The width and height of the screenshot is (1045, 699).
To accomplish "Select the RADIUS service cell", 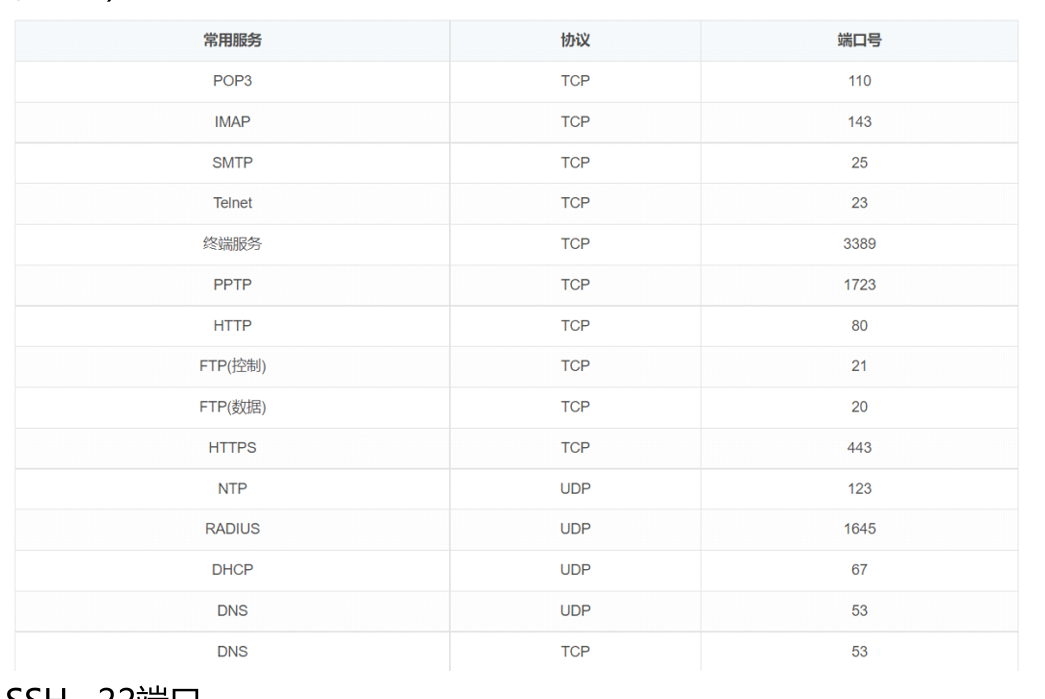I will (x=232, y=529).
